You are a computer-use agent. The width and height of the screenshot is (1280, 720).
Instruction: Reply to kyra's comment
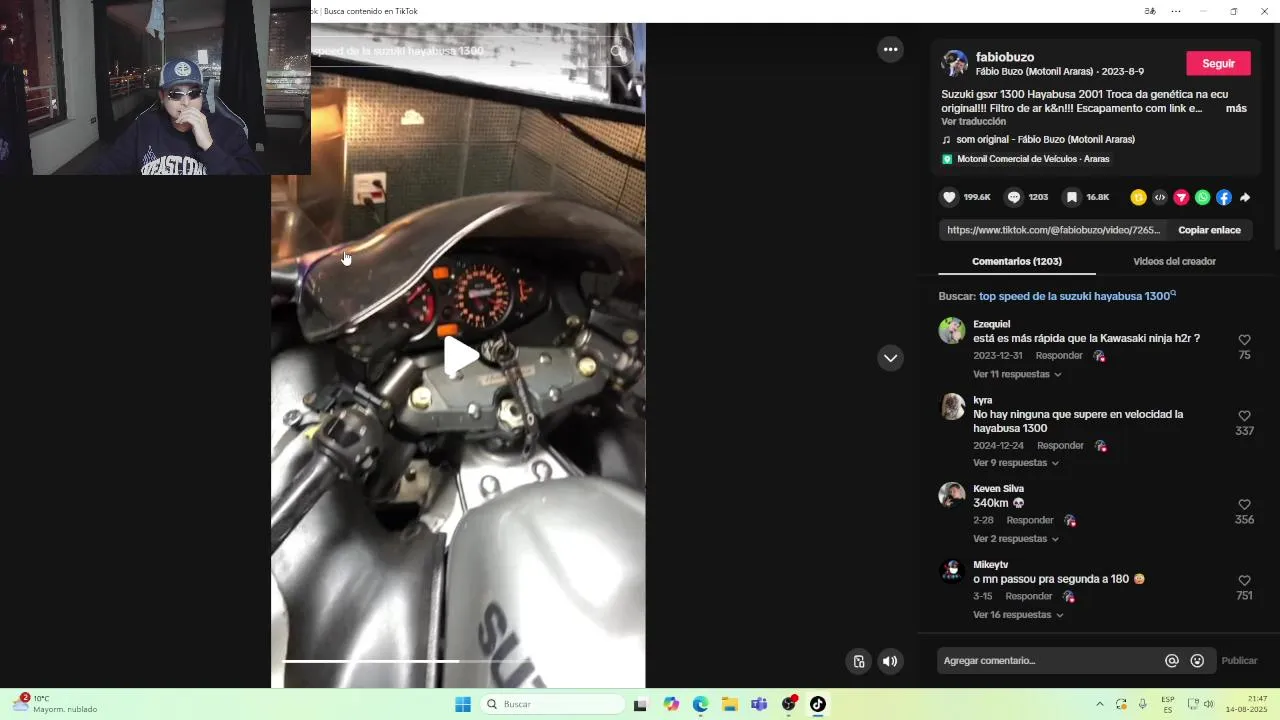(1060, 446)
